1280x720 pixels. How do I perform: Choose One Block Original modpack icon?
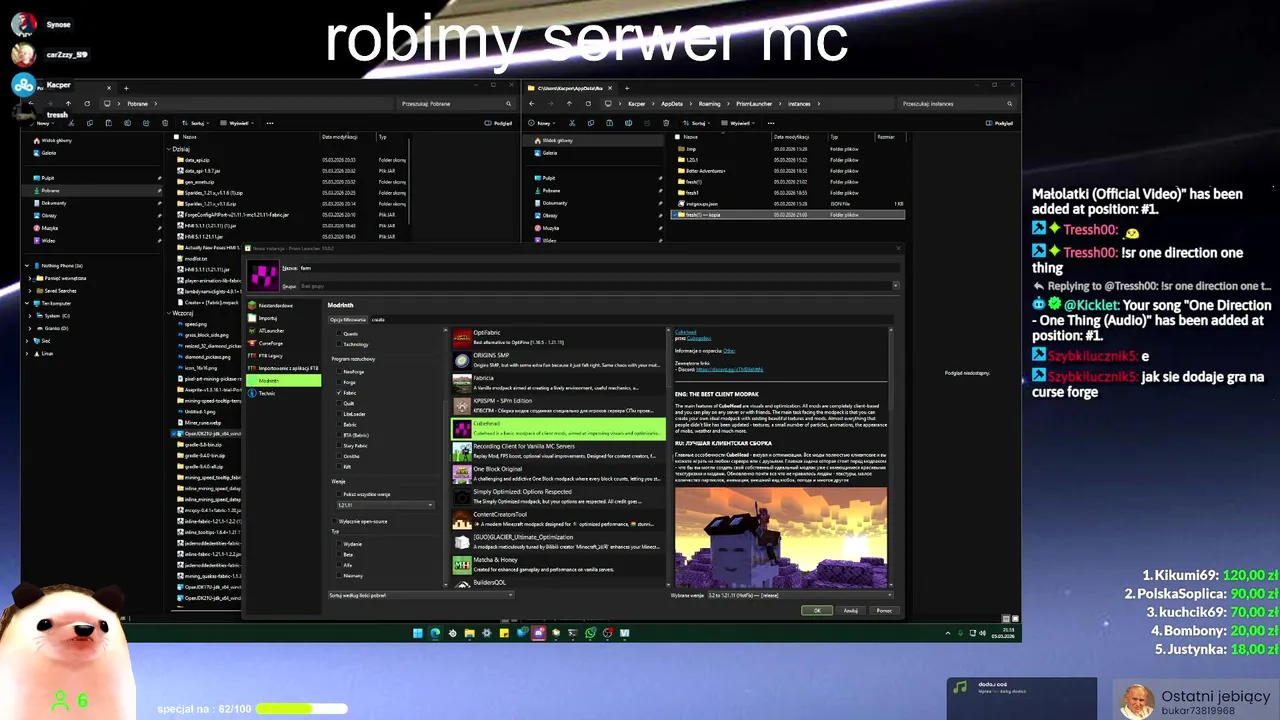(x=461, y=474)
